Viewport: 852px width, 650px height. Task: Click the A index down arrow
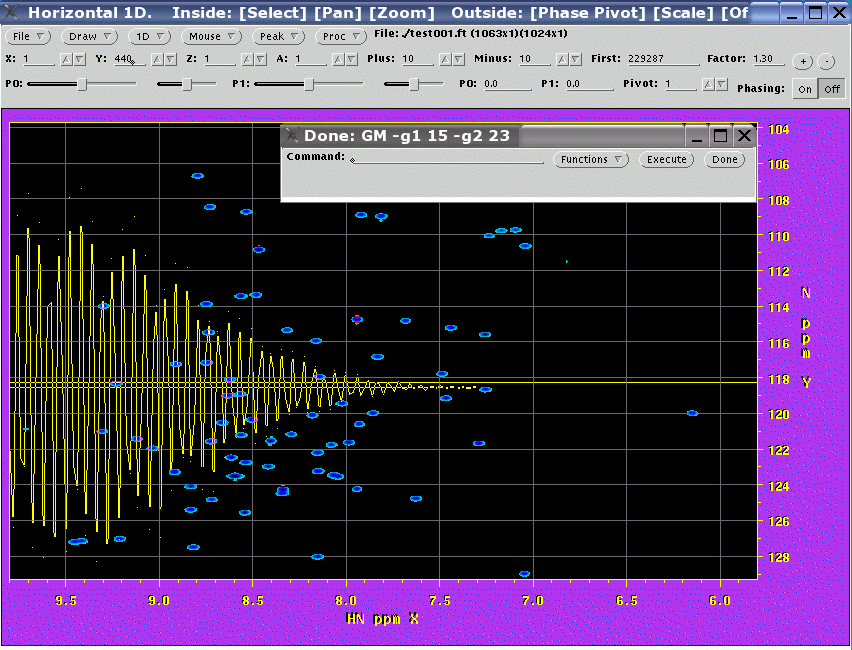coord(352,59)
